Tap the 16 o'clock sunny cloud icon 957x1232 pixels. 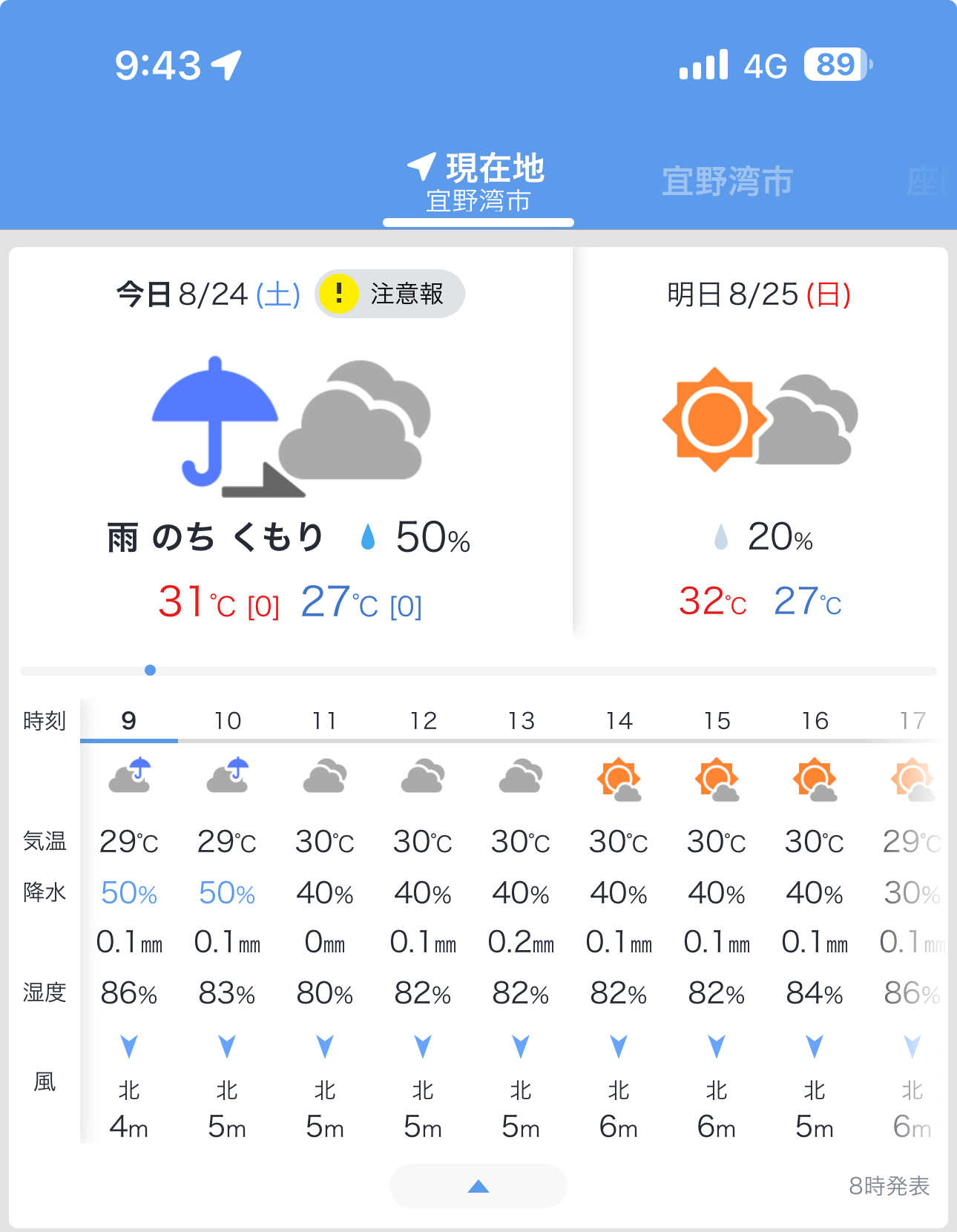(x=815, y=780)
